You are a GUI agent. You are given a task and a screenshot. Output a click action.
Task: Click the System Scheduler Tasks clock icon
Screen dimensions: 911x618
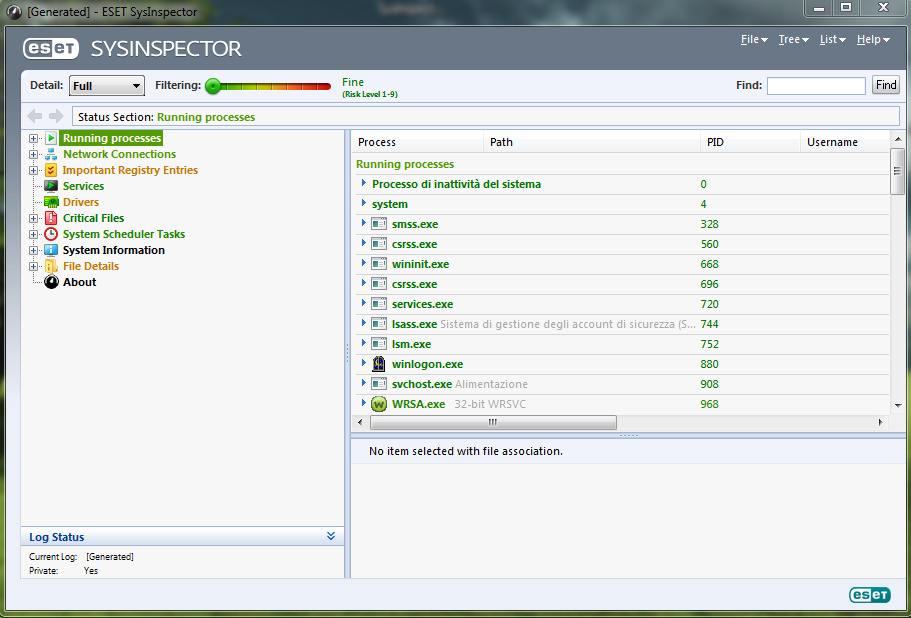click(51, 234)
